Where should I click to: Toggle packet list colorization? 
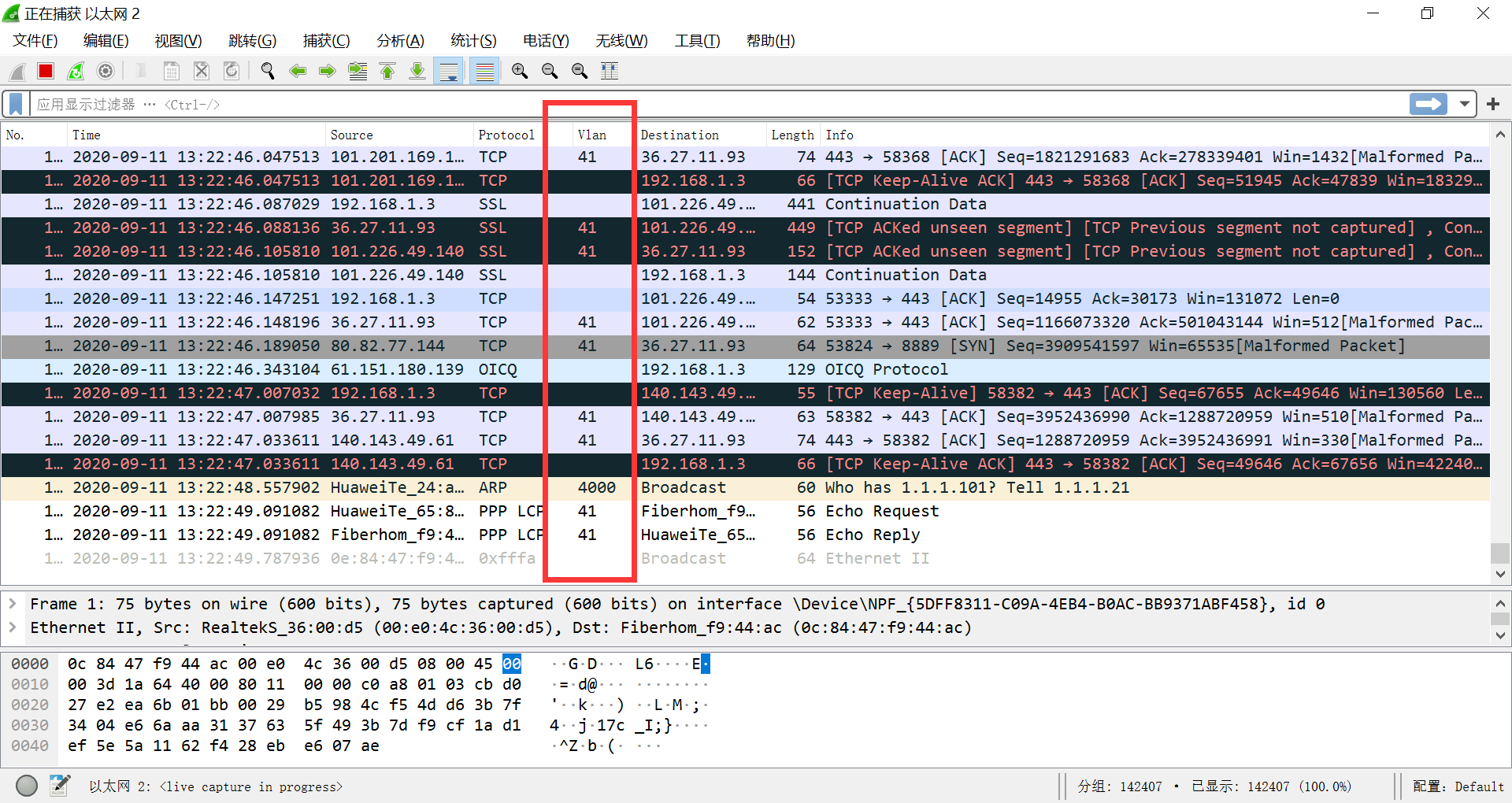coord(484,71)
